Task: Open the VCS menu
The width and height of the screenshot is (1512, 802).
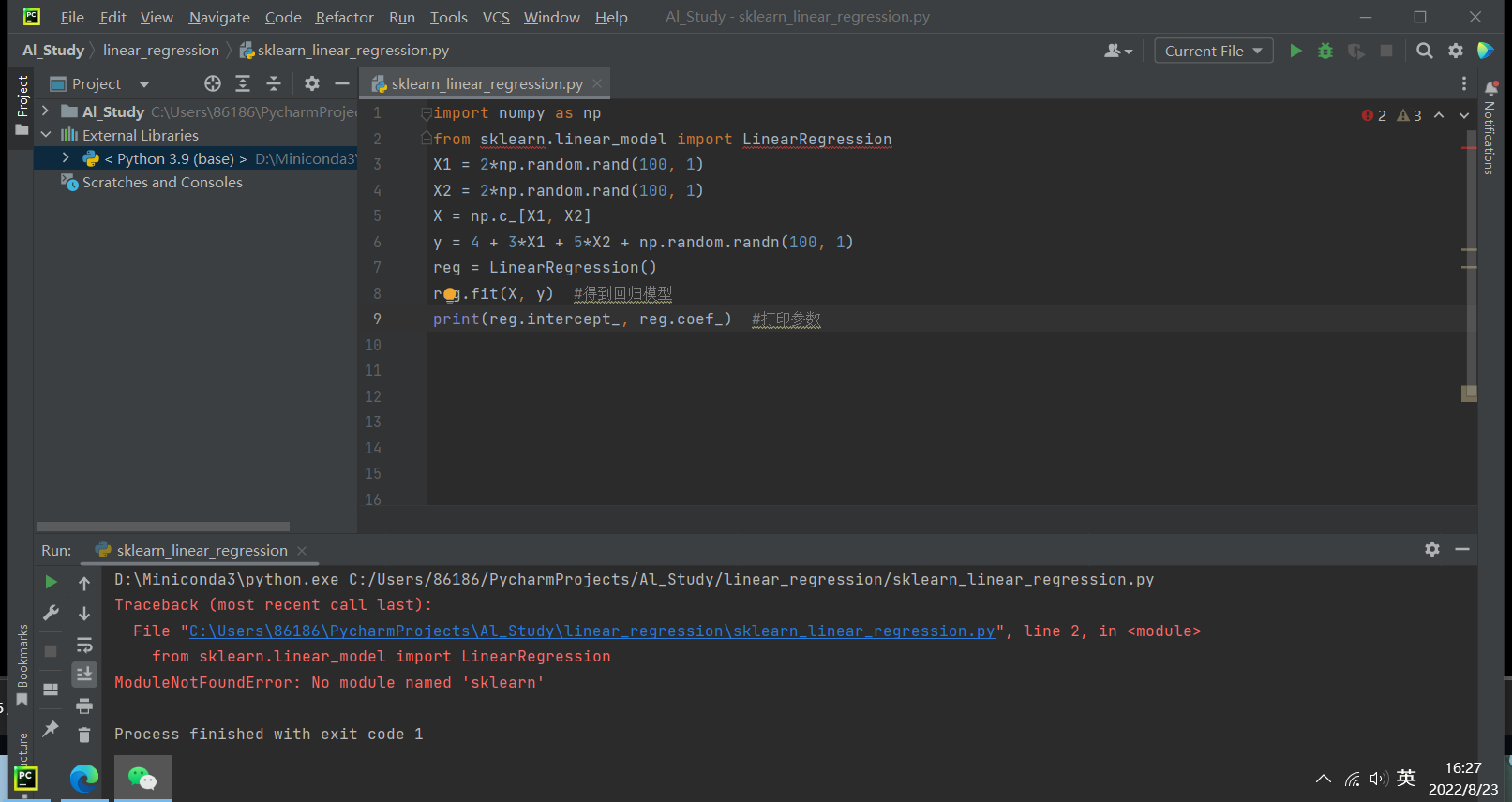Action: pyautogui.click(x=496, y=17)
